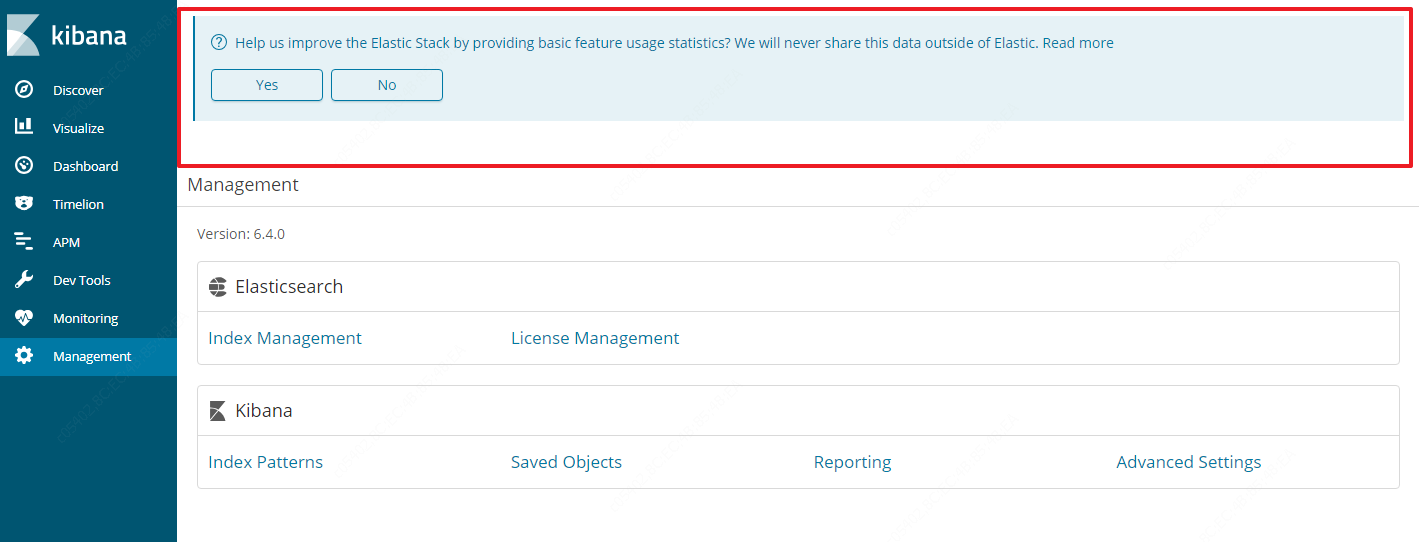This screenshot has width=1419, height=542.
Task: Click the Elasticsearch section title
Action: click(x=289, y=287)
